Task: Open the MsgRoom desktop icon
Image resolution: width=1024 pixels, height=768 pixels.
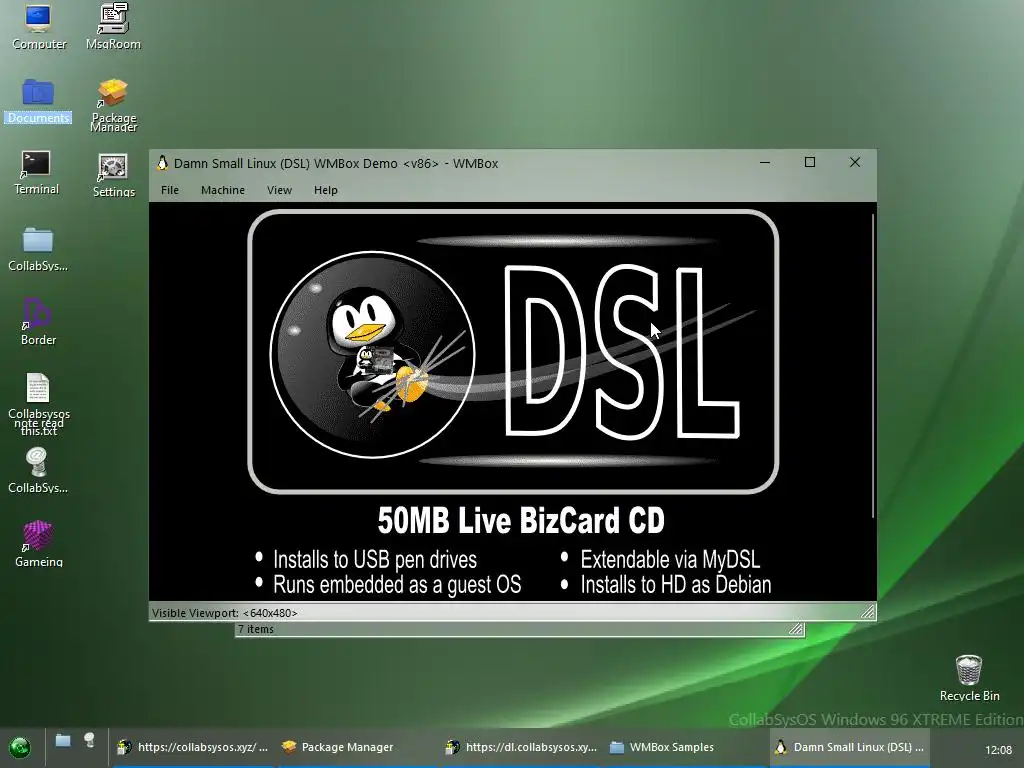Action: (x=113, y=27)
